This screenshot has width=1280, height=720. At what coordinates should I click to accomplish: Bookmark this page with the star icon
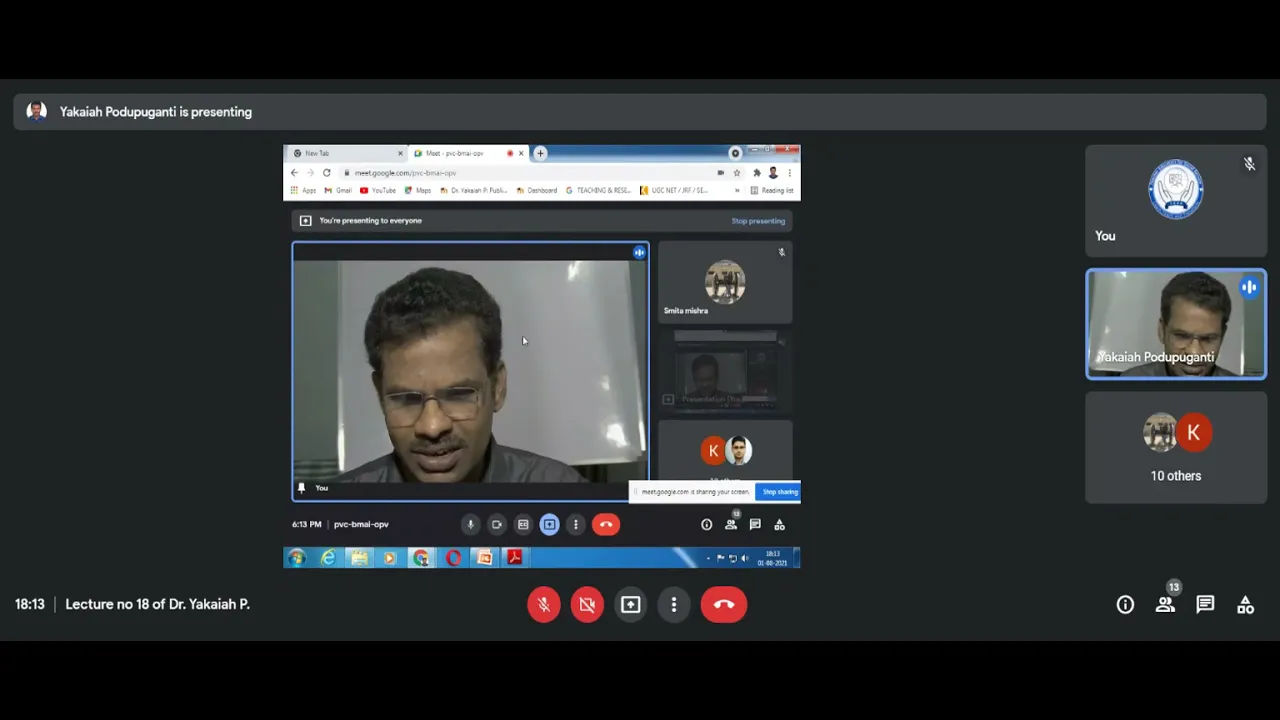(737, 173)
